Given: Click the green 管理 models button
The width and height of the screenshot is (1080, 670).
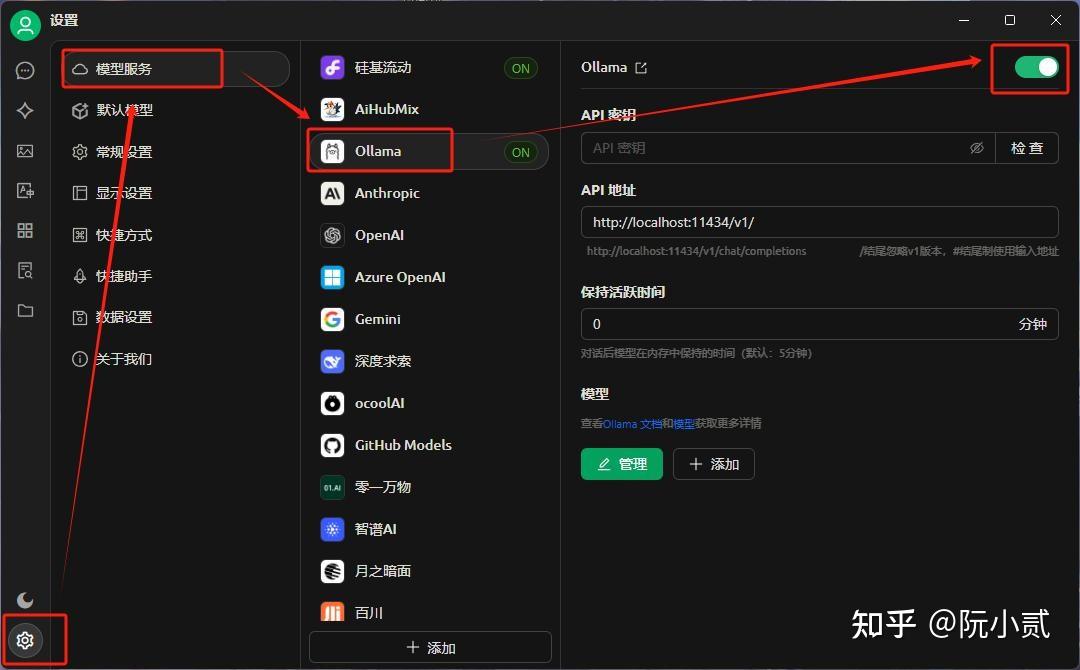Looking at the screenshot, I should point(622,464).
